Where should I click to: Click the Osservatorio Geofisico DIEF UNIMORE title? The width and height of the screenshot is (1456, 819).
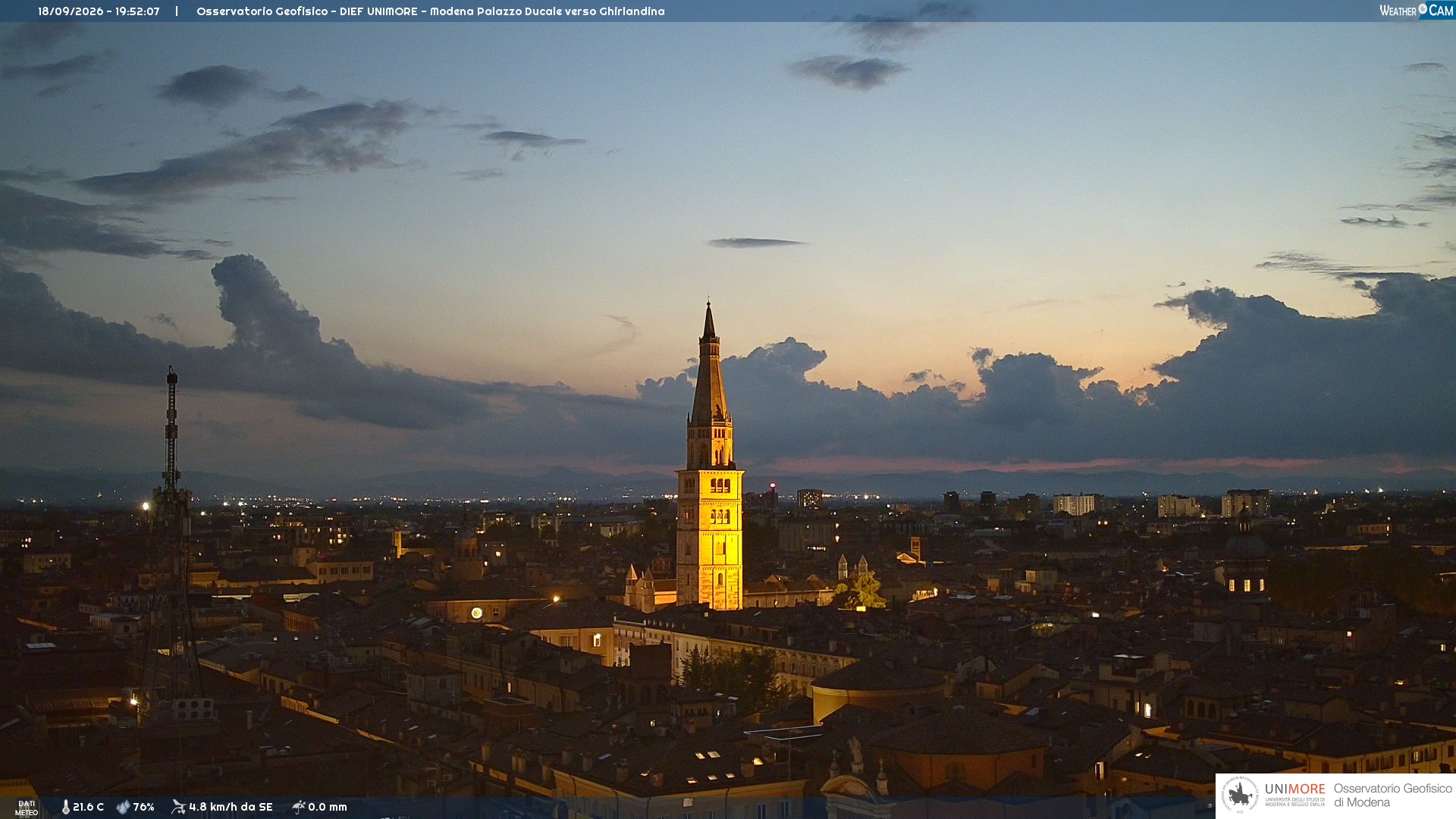(431, 11)
